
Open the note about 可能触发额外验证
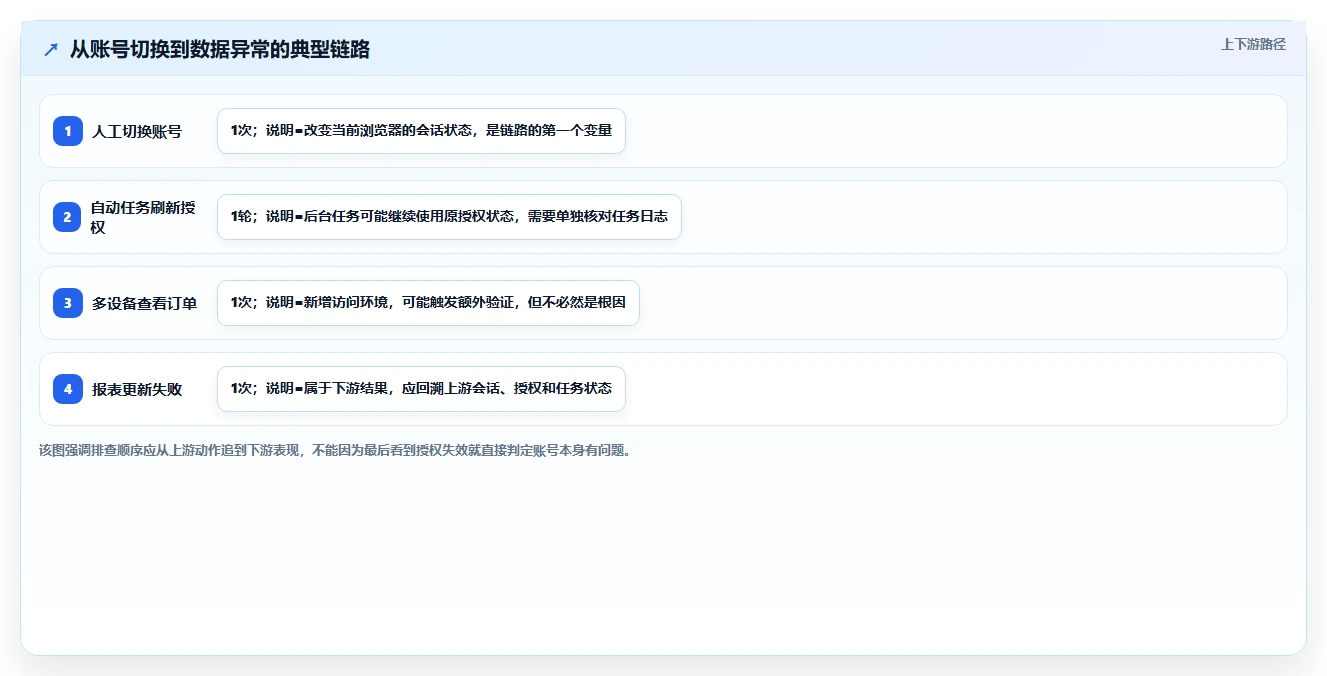click(x=428, y=303)
